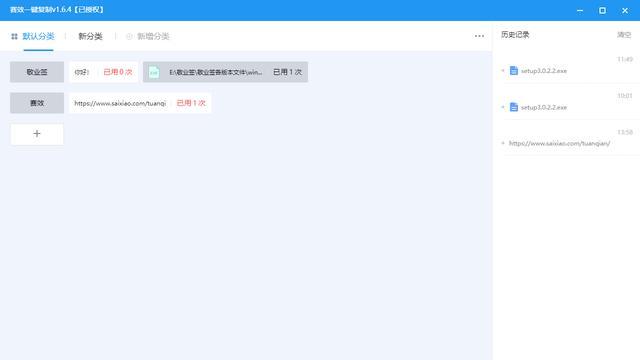The width and height of the screenshot is (640, 360).
Task: Switch to the 默认分类 tab
Action: click(38, 36)
